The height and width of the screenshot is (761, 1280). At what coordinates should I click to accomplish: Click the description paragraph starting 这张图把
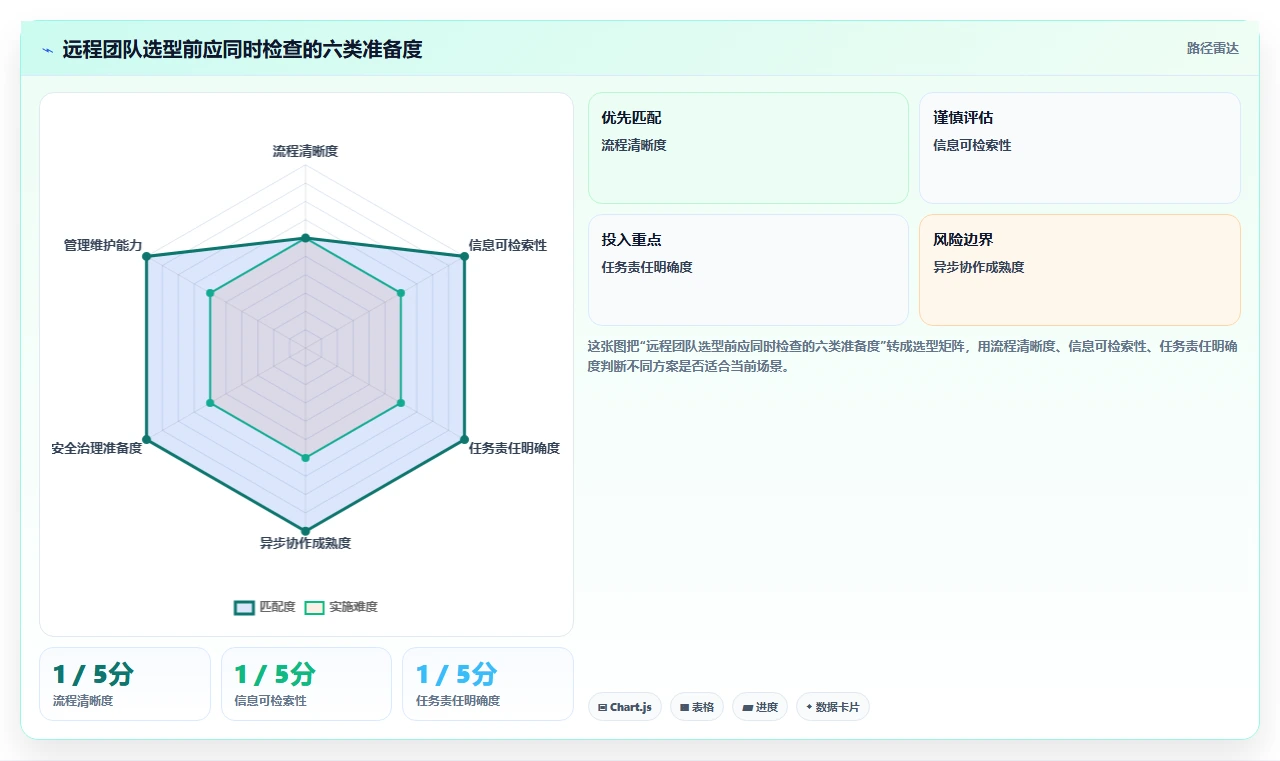click(913, 356)
